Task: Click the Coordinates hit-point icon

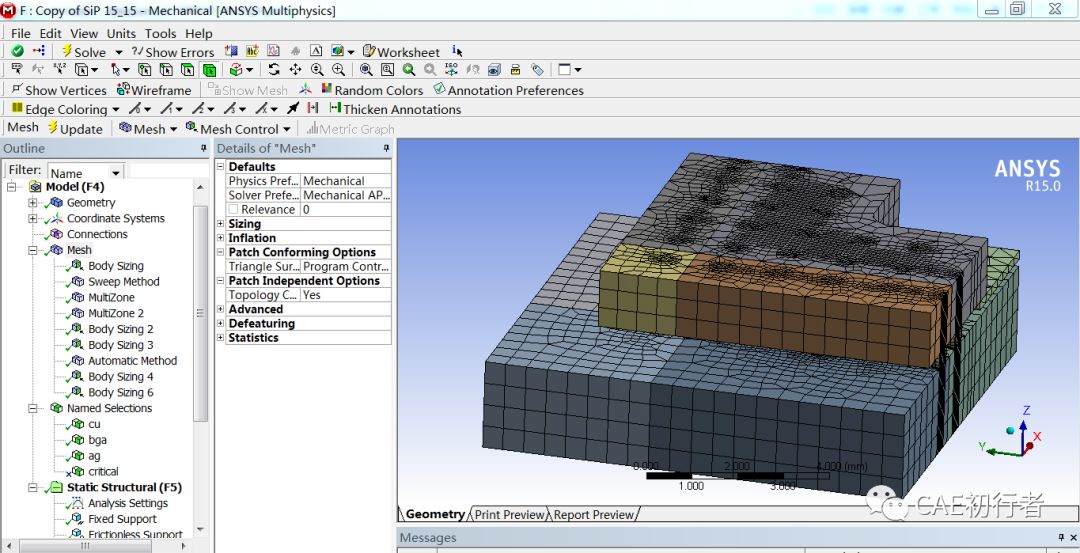Action: [x=60, y=70]
